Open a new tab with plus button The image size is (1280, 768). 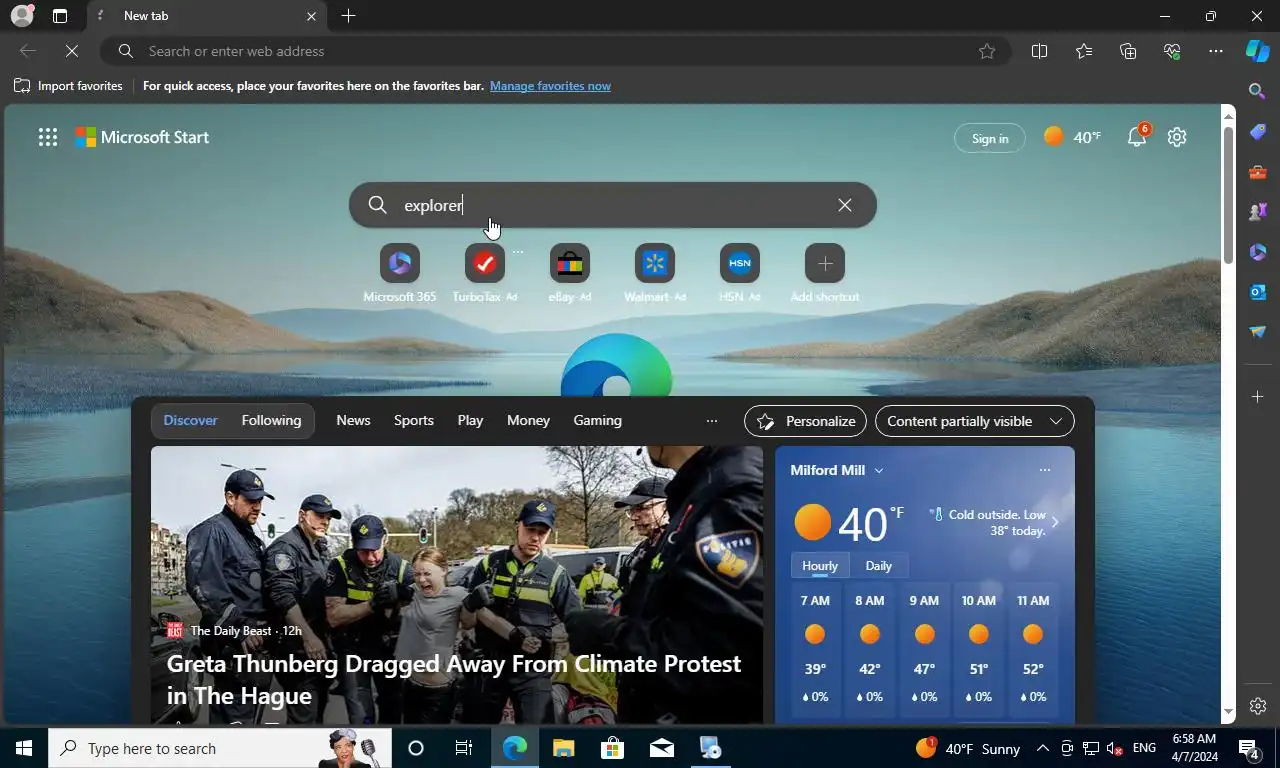tap(348, 16)
